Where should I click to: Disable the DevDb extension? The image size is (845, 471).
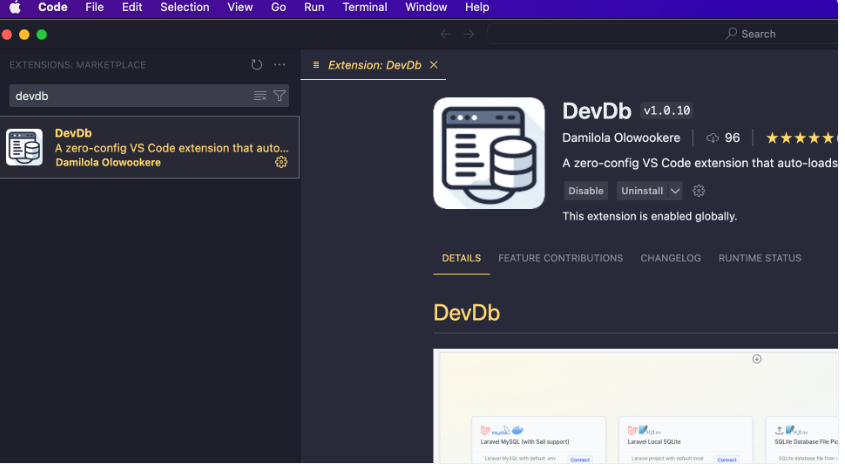point(586,191)
